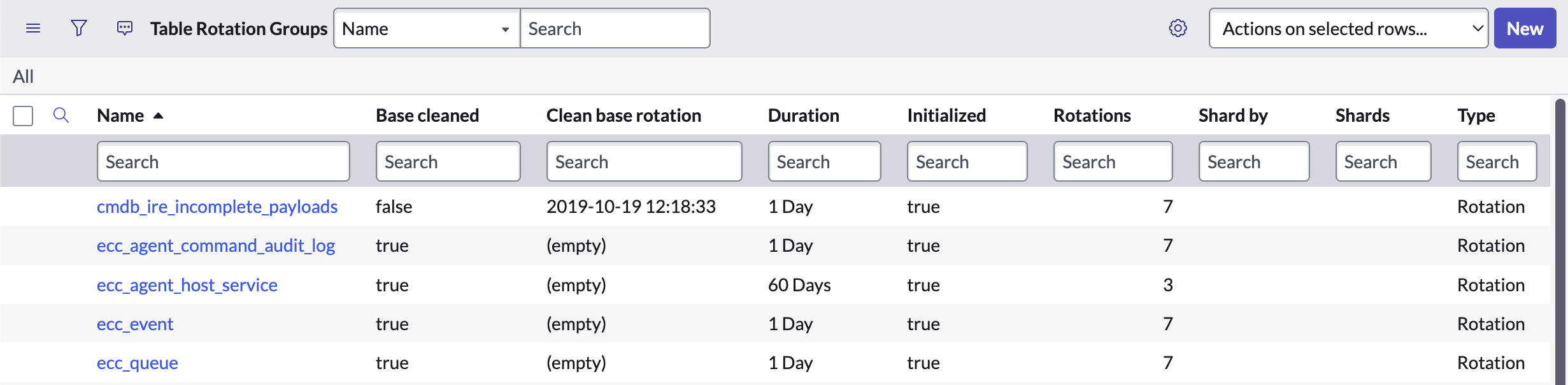Image resolution: width=1568 pixels, height=385 pixels.
Task: Click the All breadcrumb filter
Action: coord(24,76)
